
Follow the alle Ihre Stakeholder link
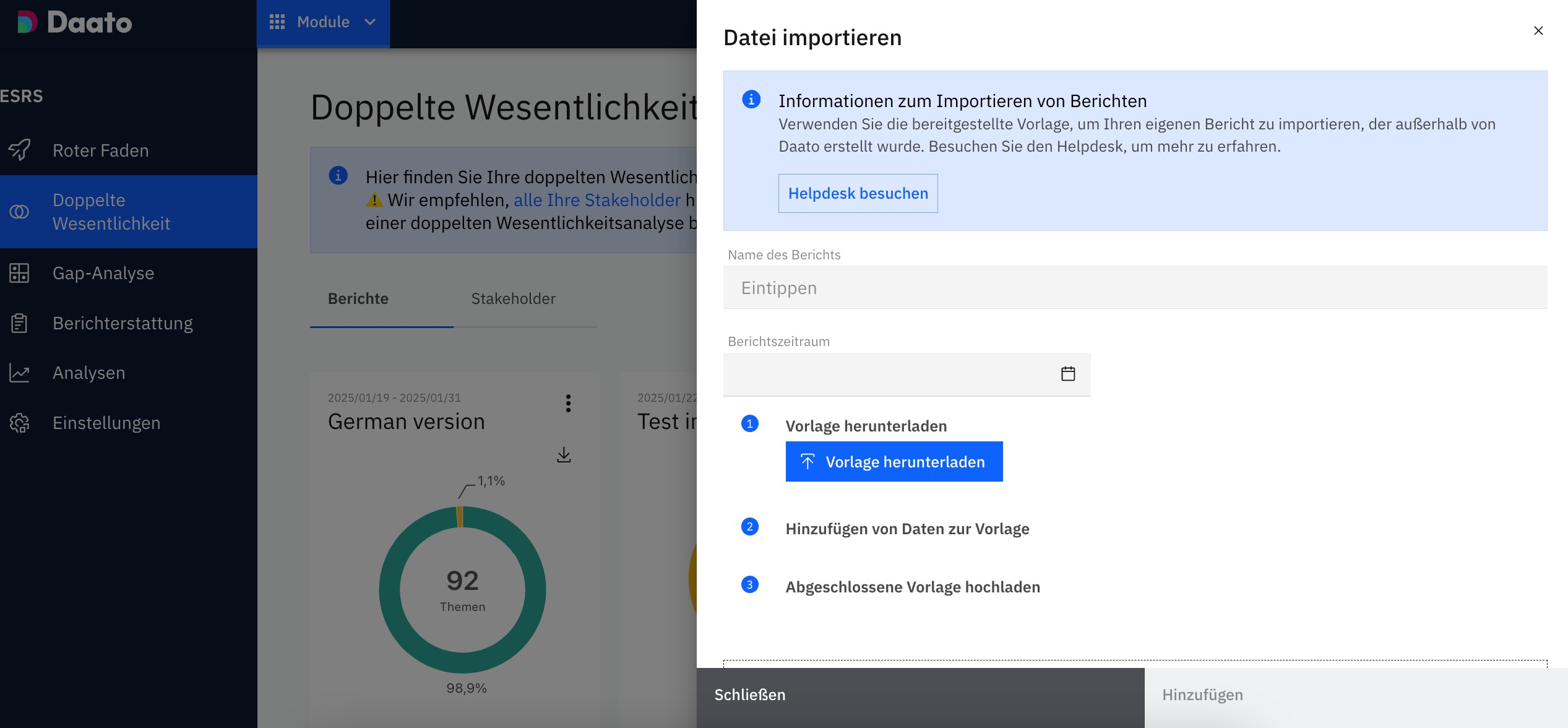(597, 200)
